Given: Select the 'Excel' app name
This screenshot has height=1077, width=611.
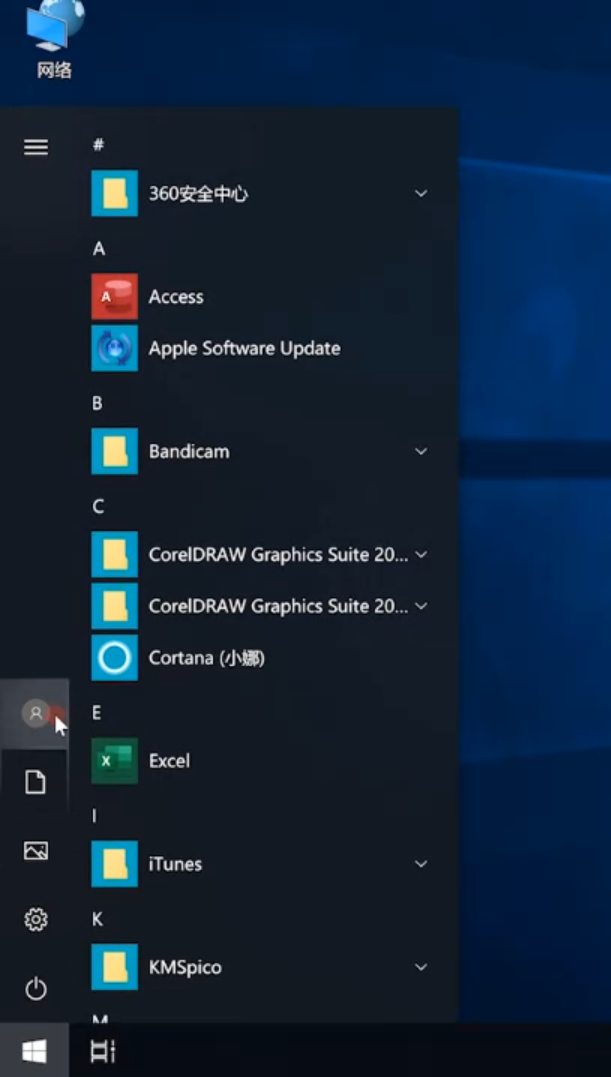Looking at the screenshot, I should [x=170, y=761].
